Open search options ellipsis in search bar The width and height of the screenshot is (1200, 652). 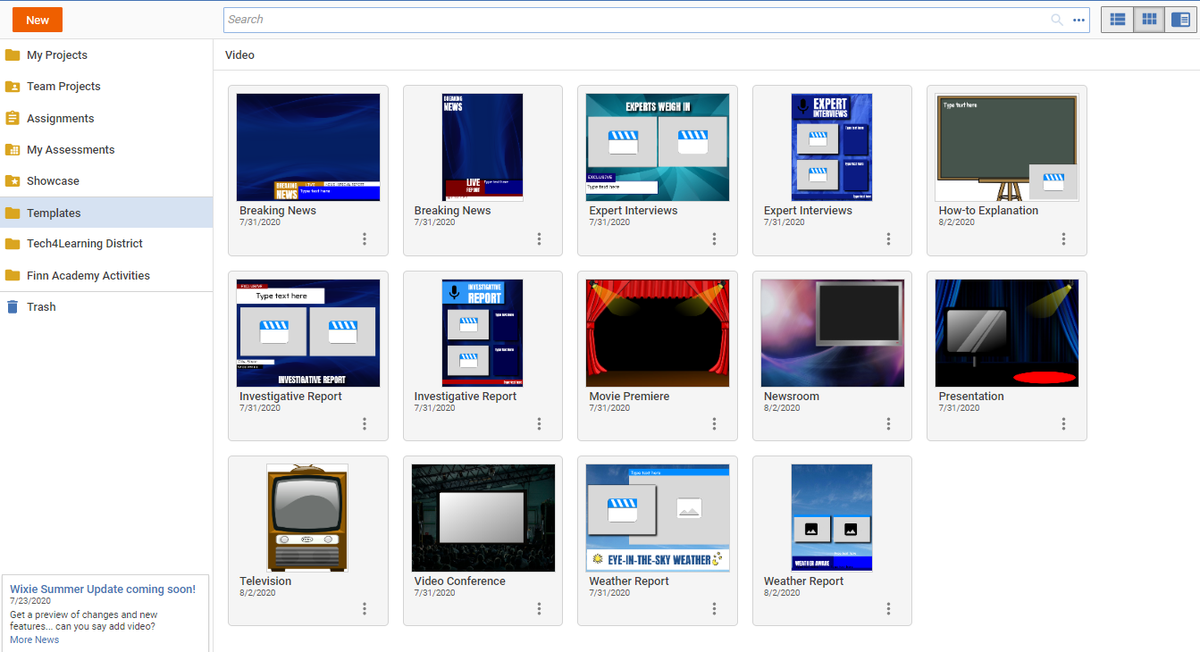[1079, 20]
